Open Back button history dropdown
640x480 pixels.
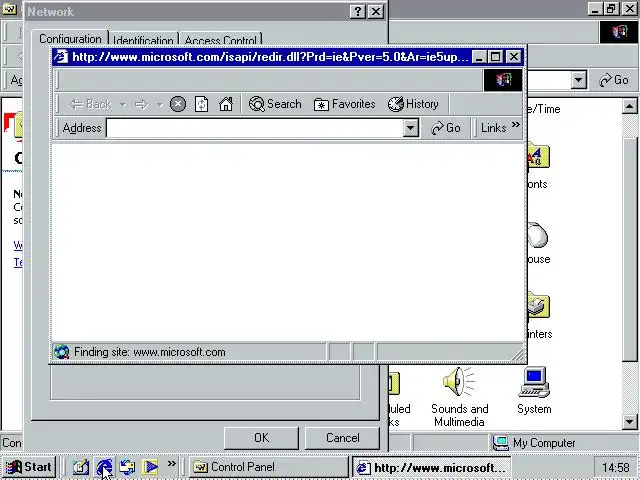click(123, 105)
